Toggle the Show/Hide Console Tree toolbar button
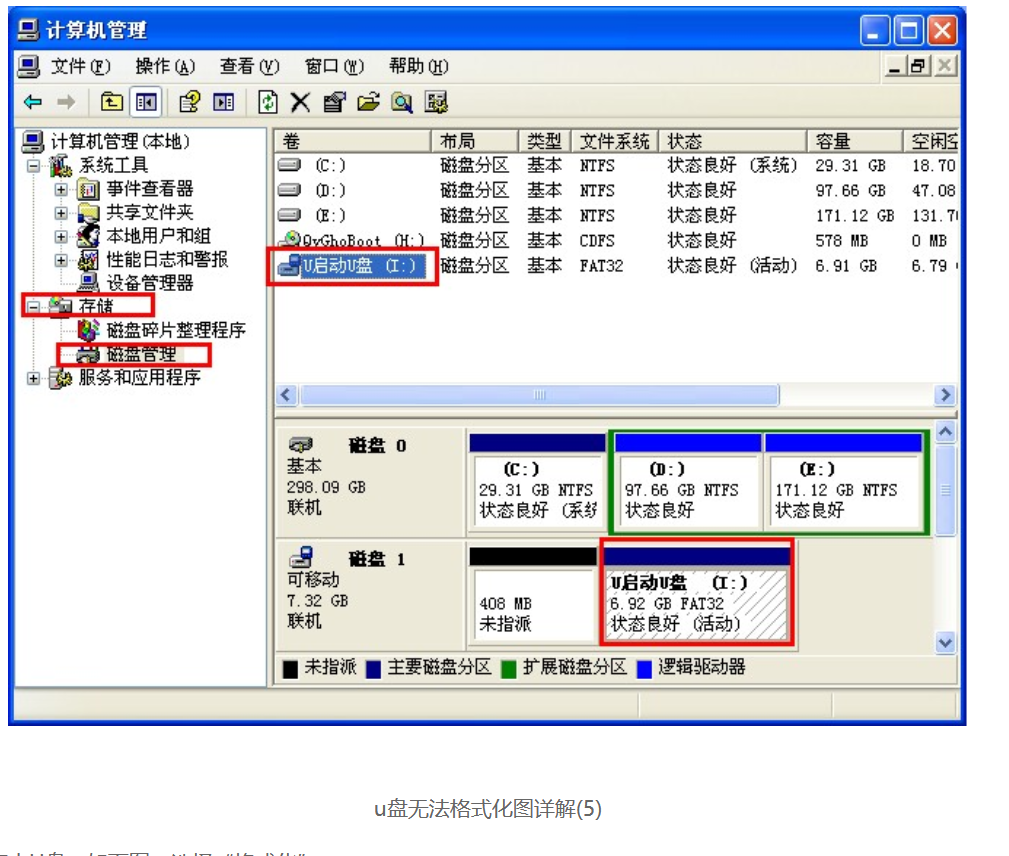The image size is (1009, 856). pyautogui.click(x=146, y=102)
